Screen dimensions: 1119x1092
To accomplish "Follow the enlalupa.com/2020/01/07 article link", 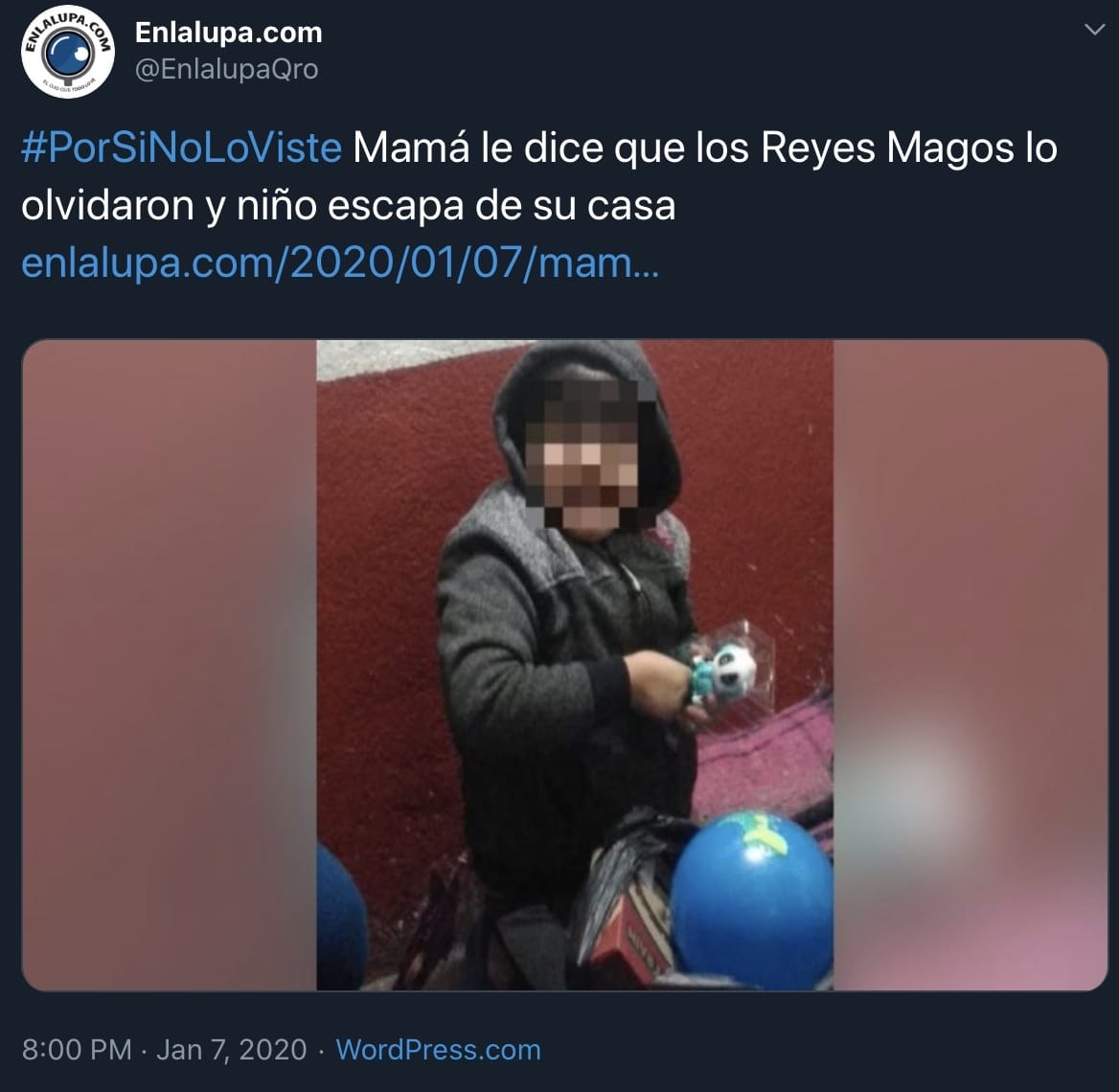I will click(340, 262).
